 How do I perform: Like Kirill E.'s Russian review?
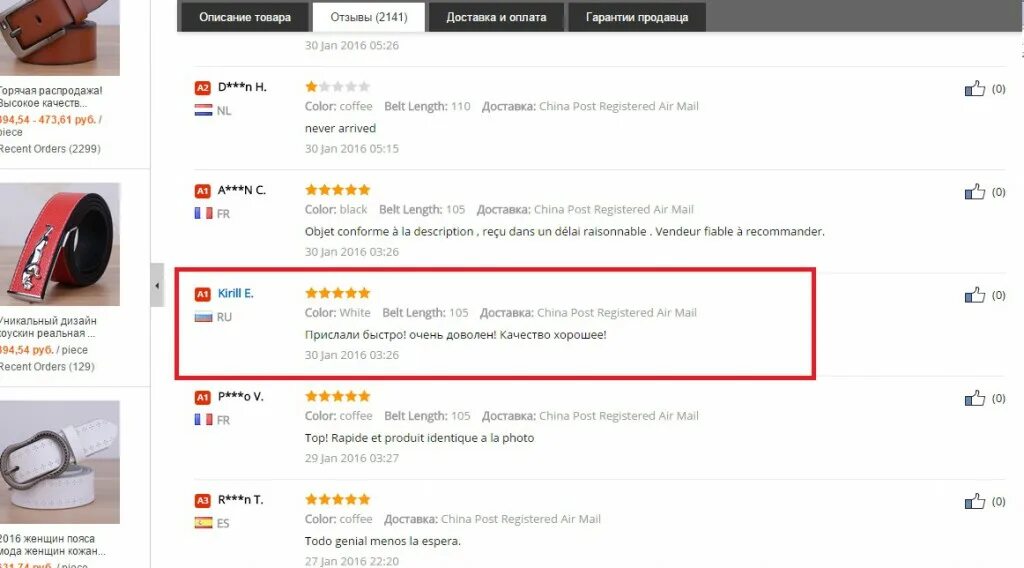click(x=974, y=294)
